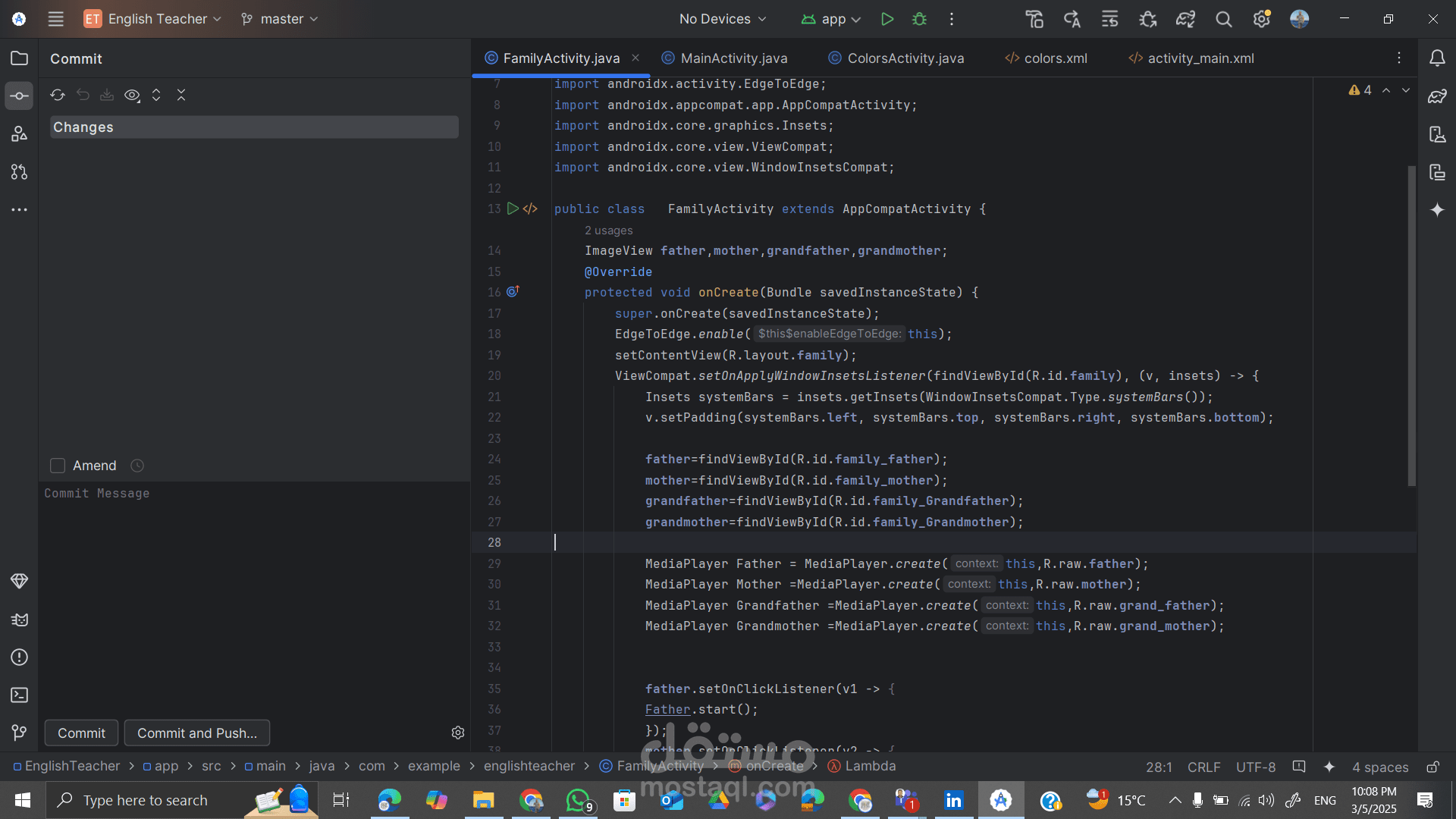Open the Terminal tool window icon

(20, 695)
